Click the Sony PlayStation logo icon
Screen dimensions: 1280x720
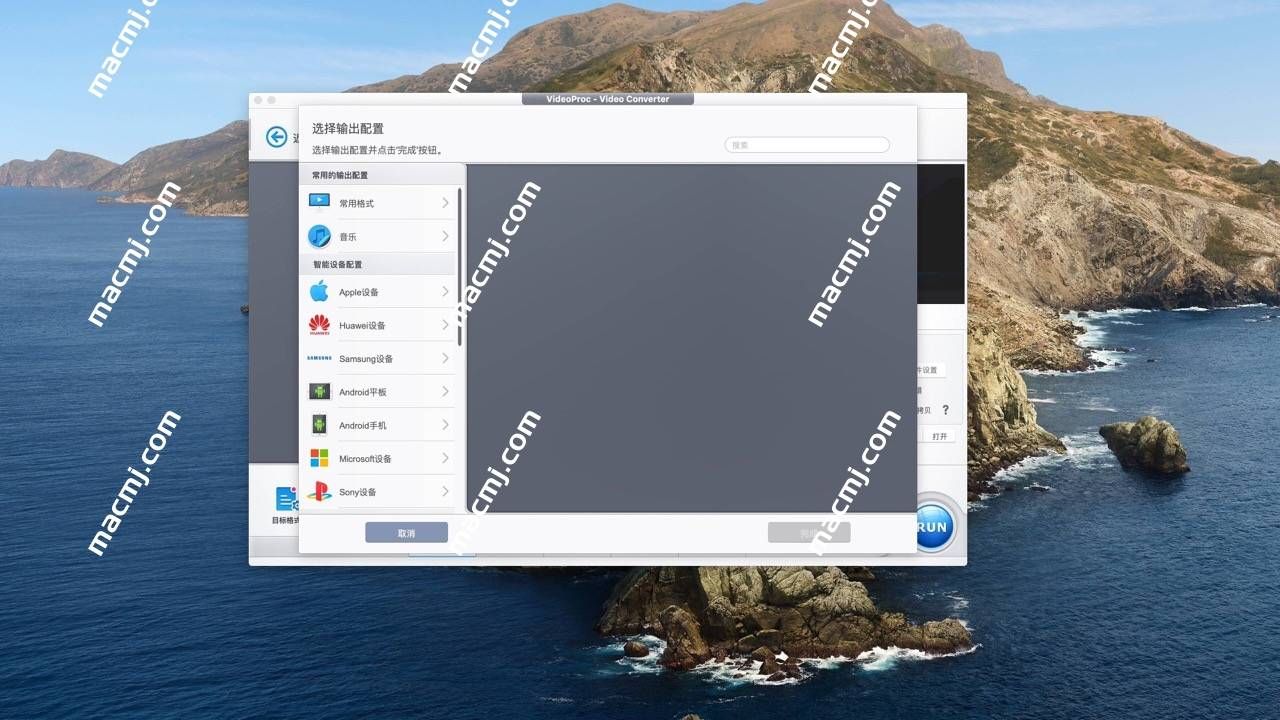[x=319, y=492]
